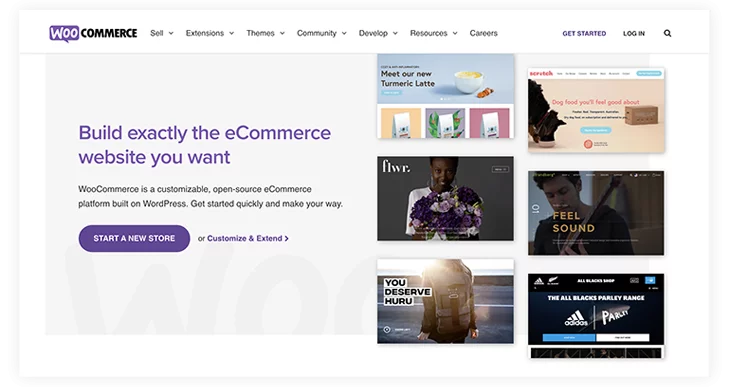Click the START A NEW STORE button
Viewport: 730px width, 387px height.
pyautogui.click(x=134, y=238)
